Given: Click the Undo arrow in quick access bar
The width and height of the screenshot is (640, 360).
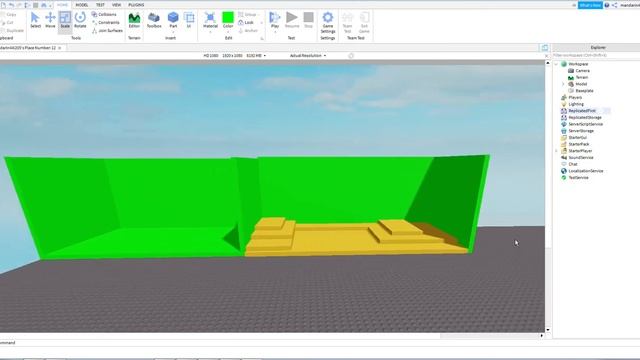Looking at the screenshot, I should coord(11,5).
